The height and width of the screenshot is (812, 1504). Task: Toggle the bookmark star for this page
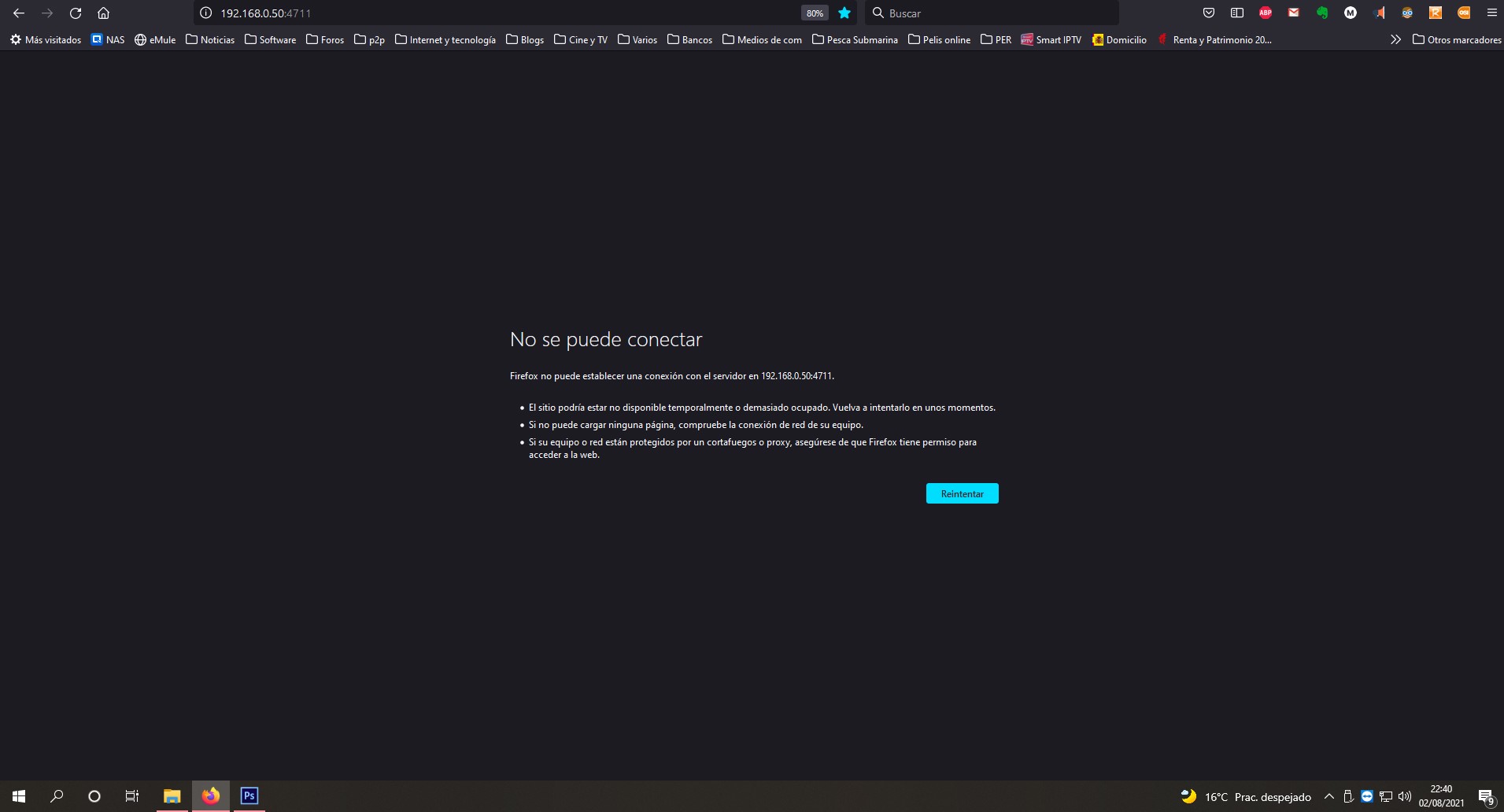(x=844, y=13)
